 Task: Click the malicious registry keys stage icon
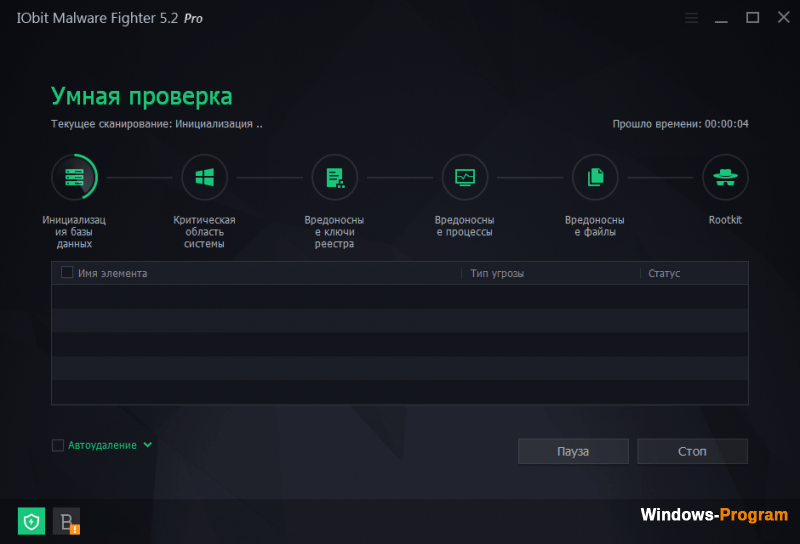tap(335, 177)
